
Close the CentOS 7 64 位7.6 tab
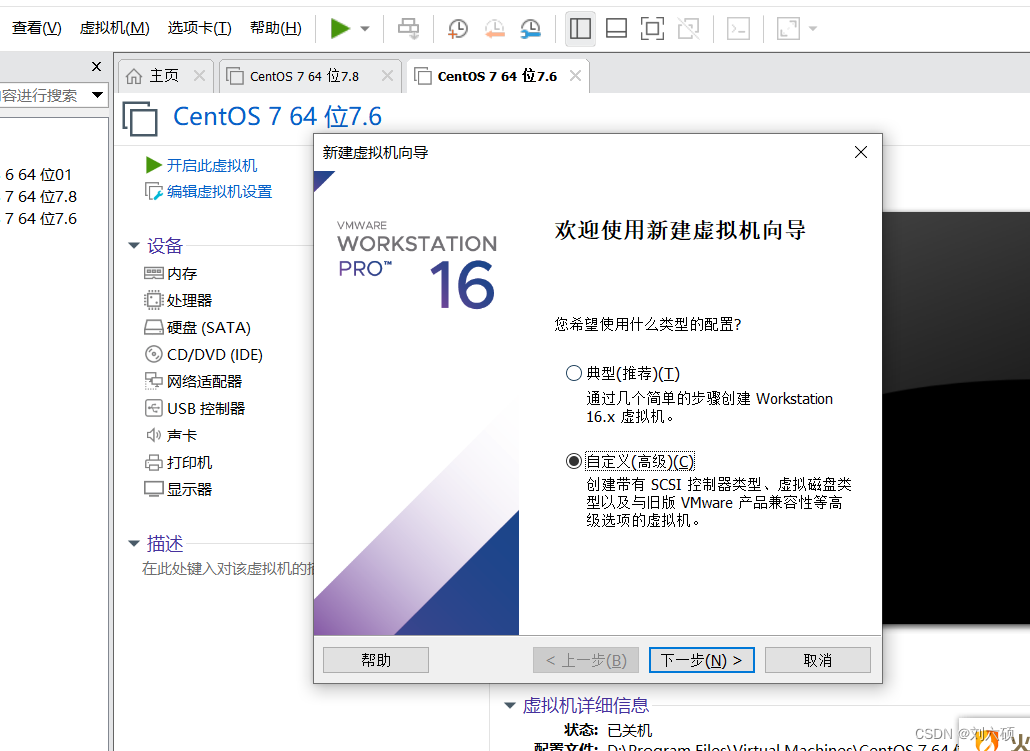click(x=575, y=76)
